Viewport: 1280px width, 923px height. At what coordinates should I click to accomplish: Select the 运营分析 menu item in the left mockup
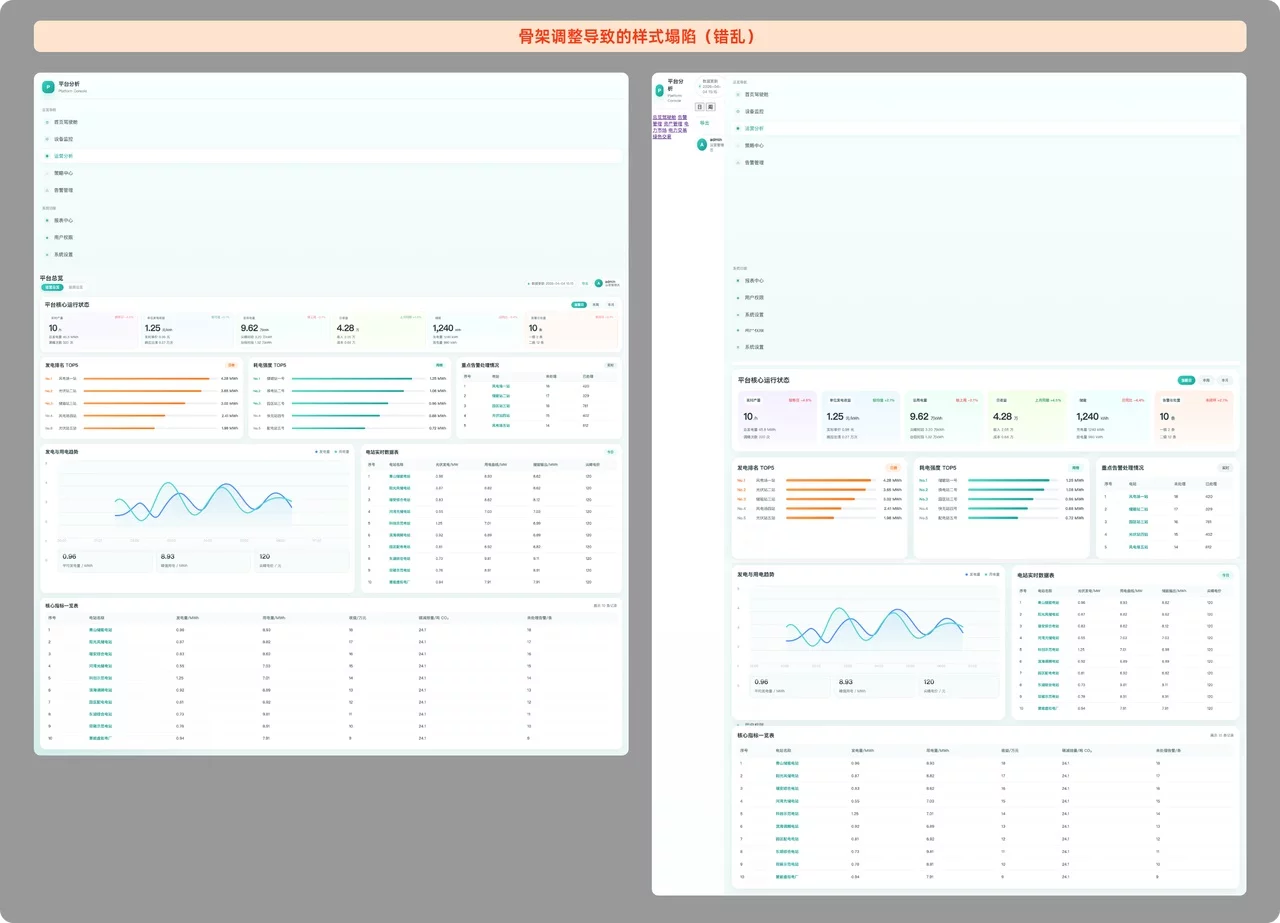63,156
